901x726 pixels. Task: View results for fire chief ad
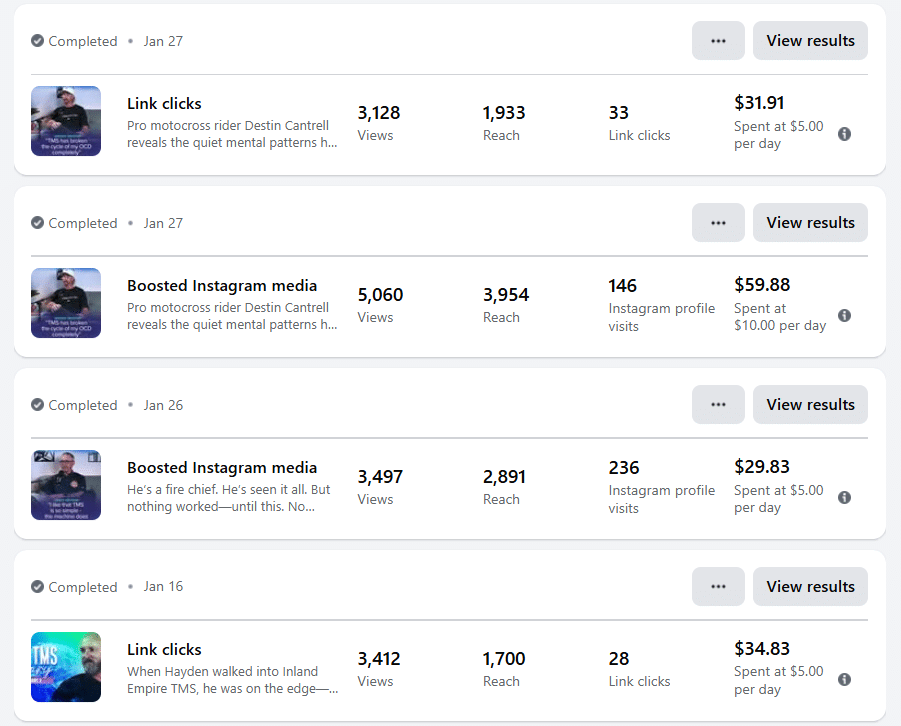coord(810,405)
